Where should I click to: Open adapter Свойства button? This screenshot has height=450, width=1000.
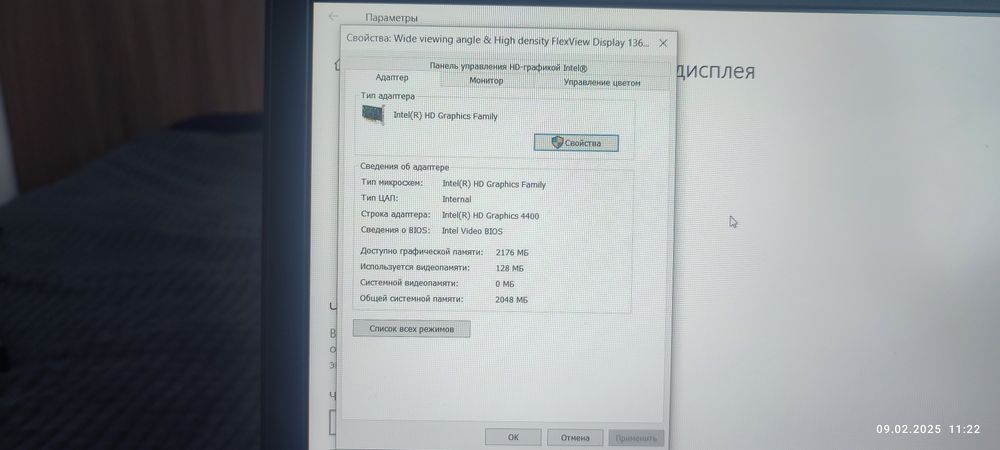tap(576, 143)
